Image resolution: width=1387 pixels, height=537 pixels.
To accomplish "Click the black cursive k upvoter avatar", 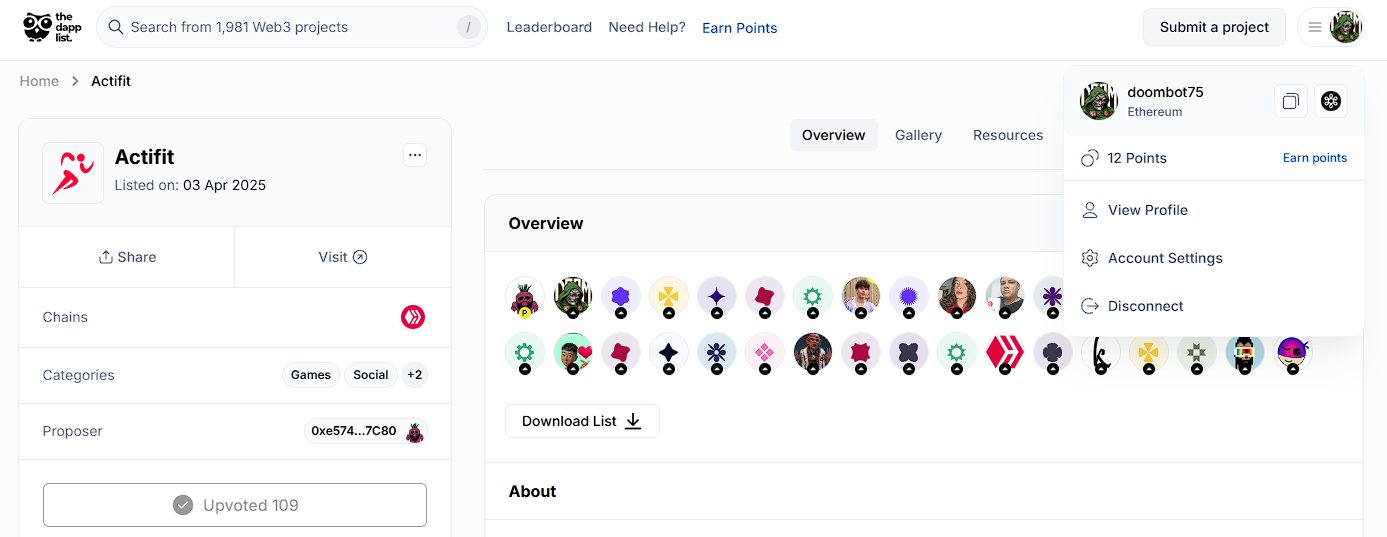I will (x=1100, y=353).
